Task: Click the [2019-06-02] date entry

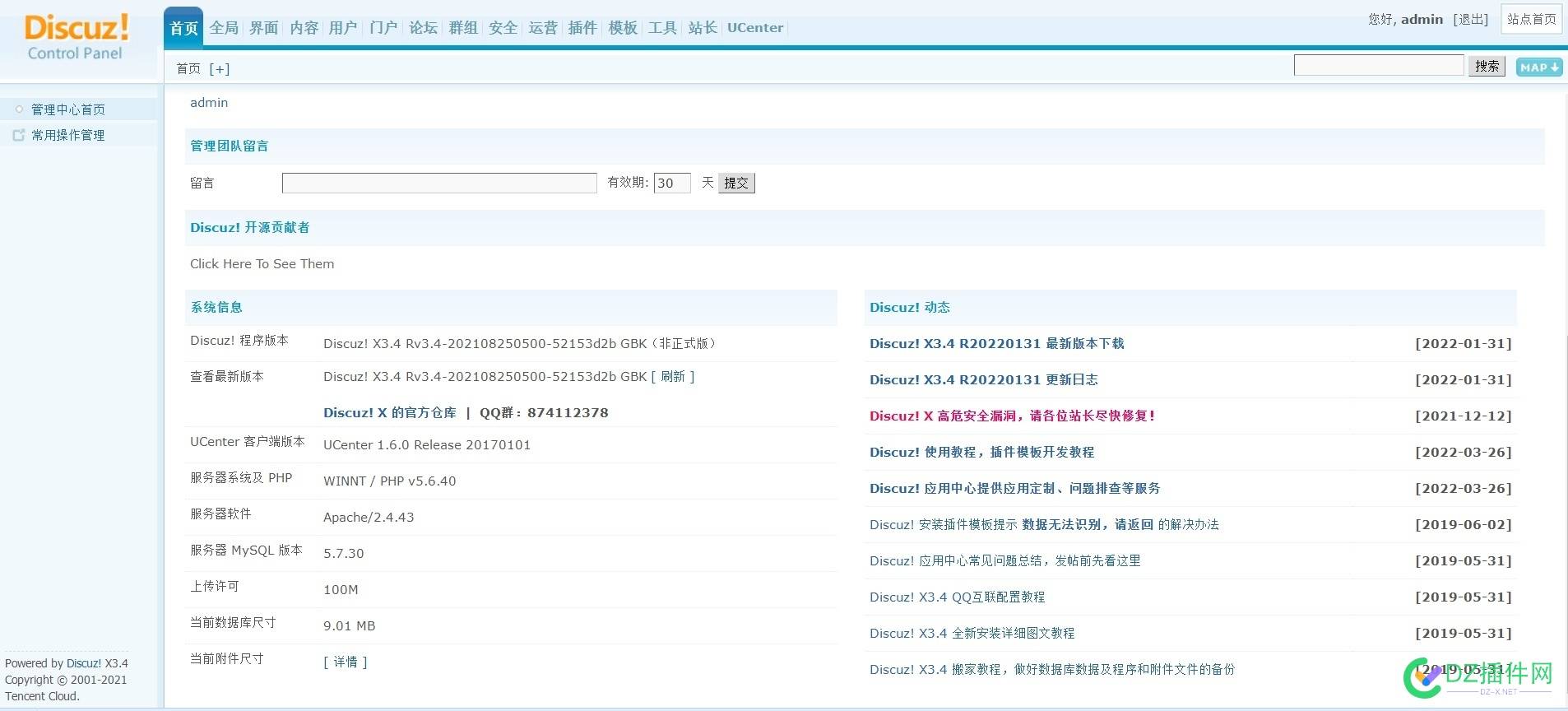Action: coord(1464,525)
